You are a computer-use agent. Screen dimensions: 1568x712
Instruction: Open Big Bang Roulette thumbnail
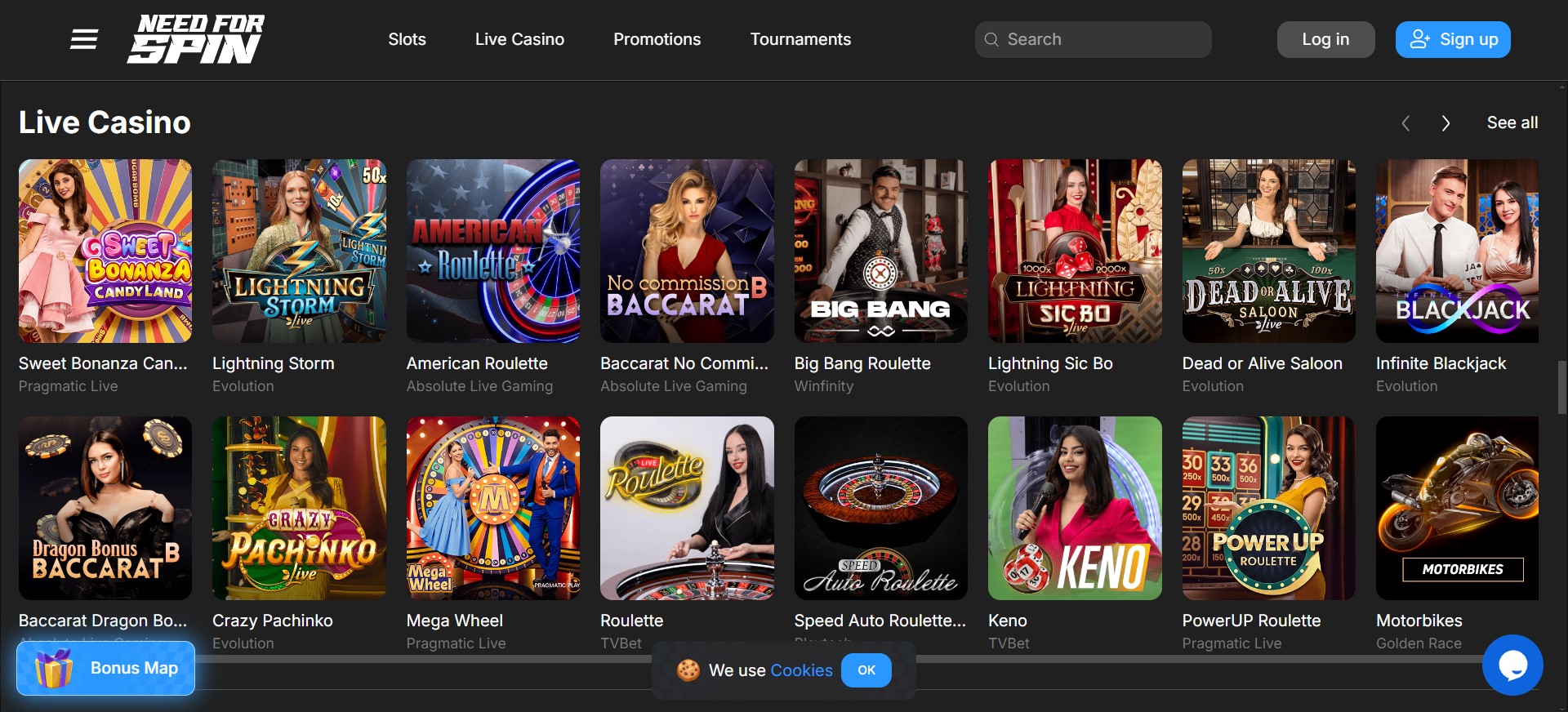[x=881, y=251]
